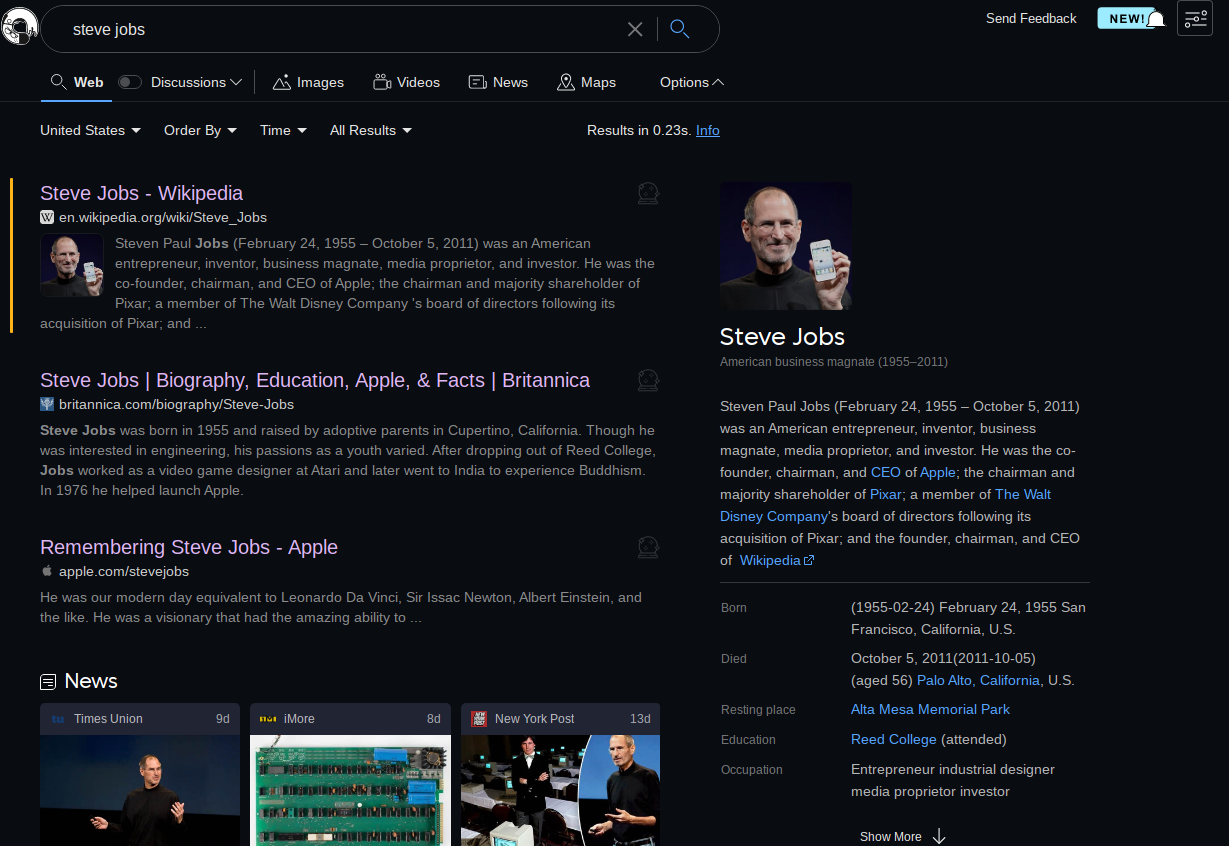Toggle the Discussions switch
The width and height of the screenshot is (1229, 846).
pos(130,82)
